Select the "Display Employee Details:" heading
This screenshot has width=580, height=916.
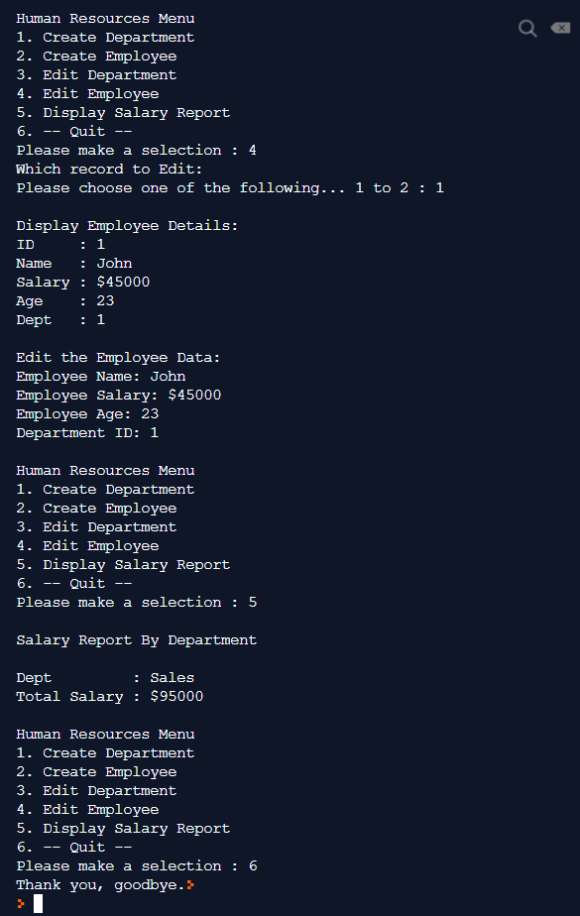point(127,225)
